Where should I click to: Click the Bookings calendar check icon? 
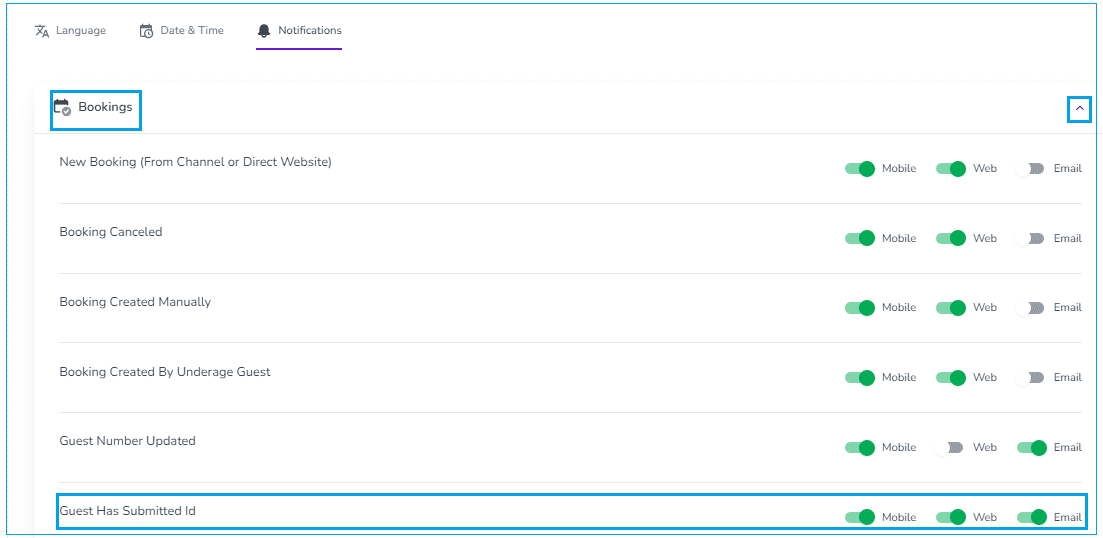pos(63,108)
